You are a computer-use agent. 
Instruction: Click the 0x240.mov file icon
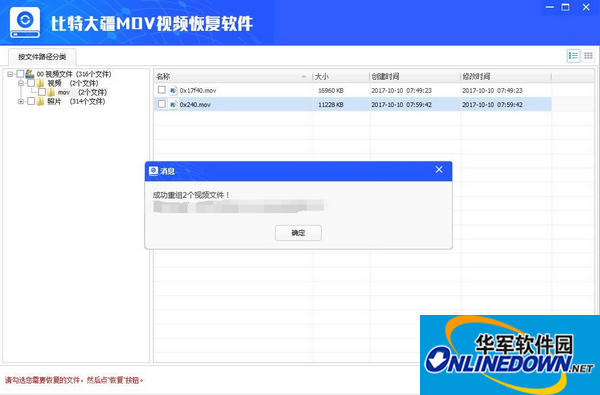(173, 104)
